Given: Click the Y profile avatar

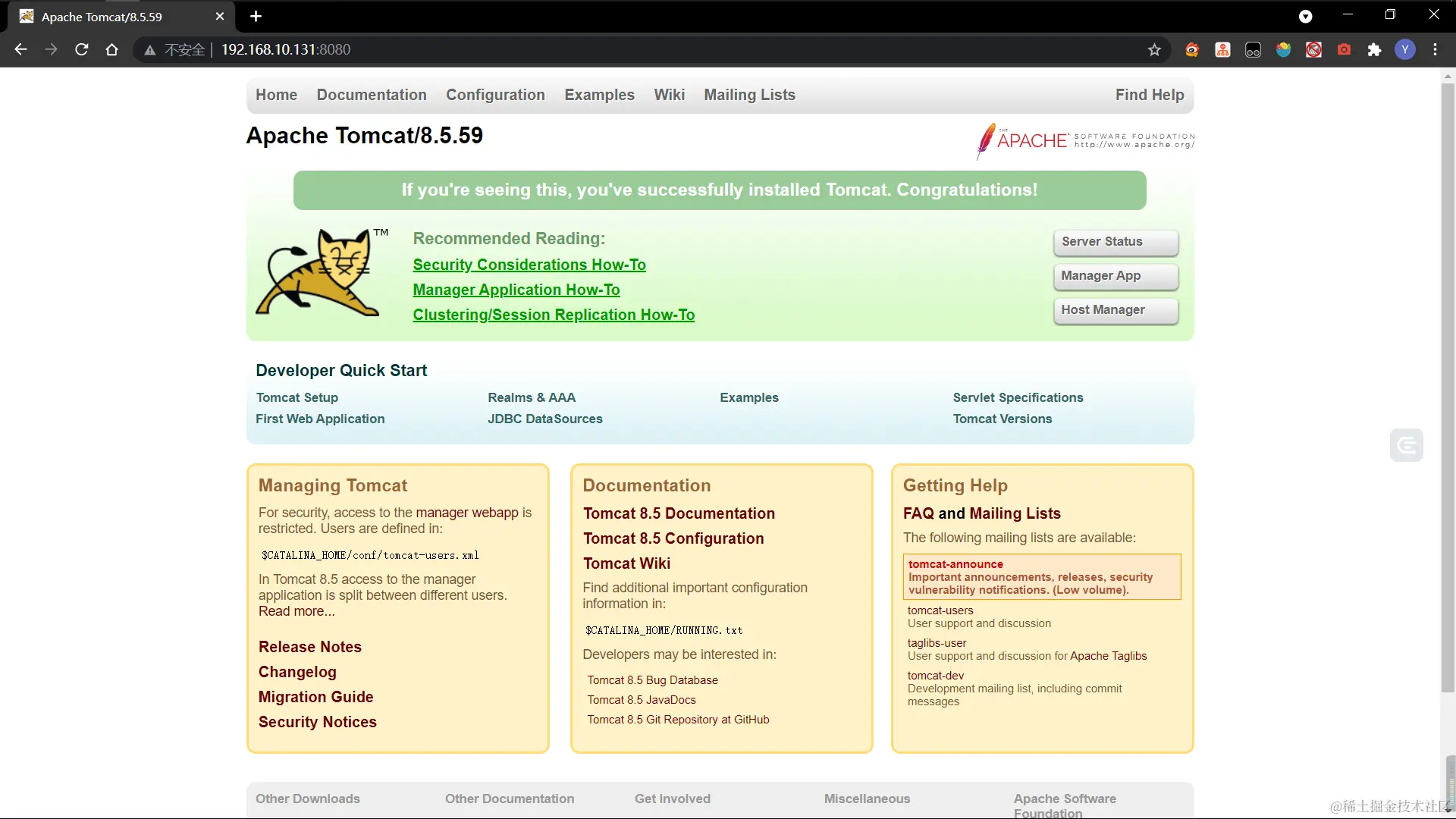Looking at the screenshot, I should tap(1404, 50).
